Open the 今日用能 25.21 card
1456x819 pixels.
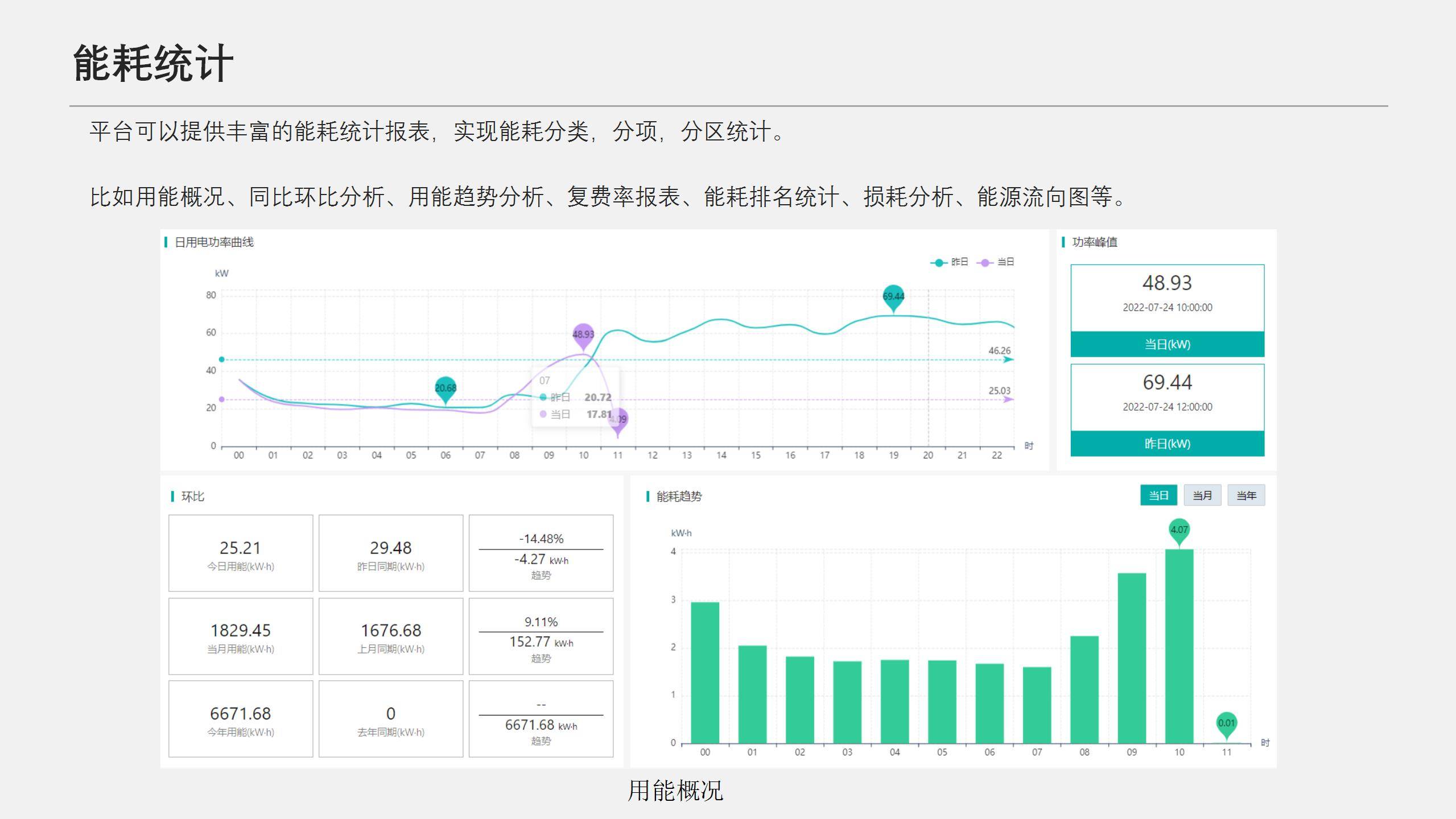pos(241,553)
